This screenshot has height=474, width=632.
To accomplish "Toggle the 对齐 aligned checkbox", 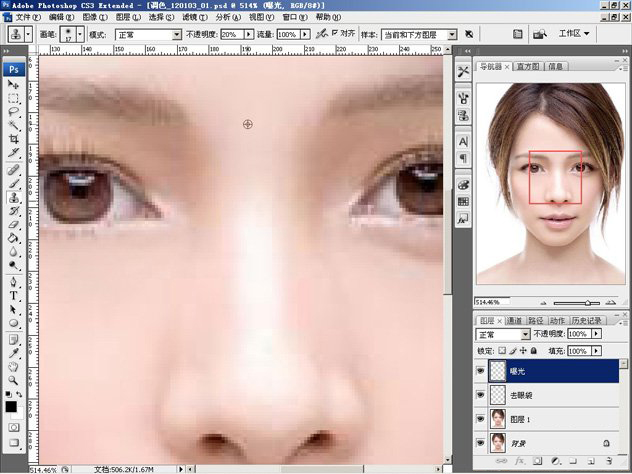I will [335, 34].
